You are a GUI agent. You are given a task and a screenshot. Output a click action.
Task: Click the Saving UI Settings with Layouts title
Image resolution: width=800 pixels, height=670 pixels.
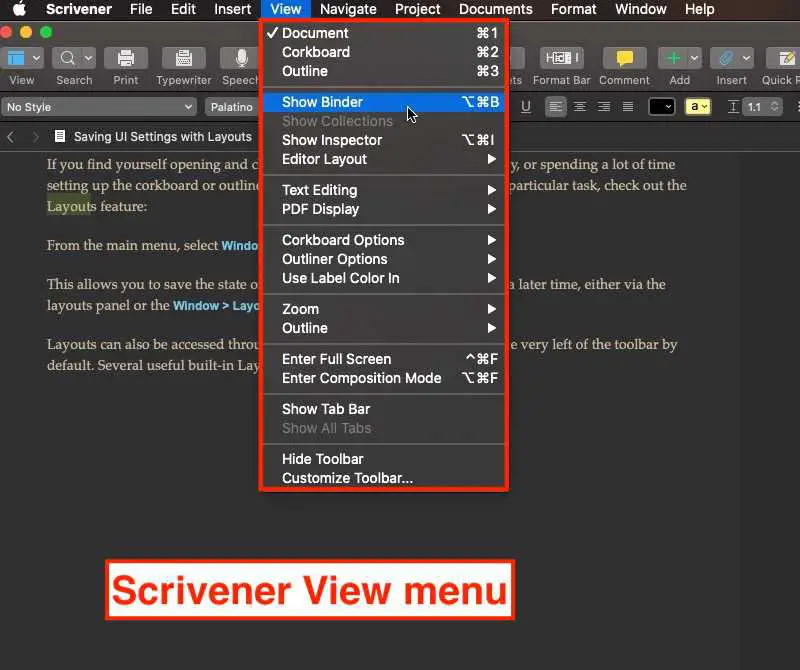163,137
